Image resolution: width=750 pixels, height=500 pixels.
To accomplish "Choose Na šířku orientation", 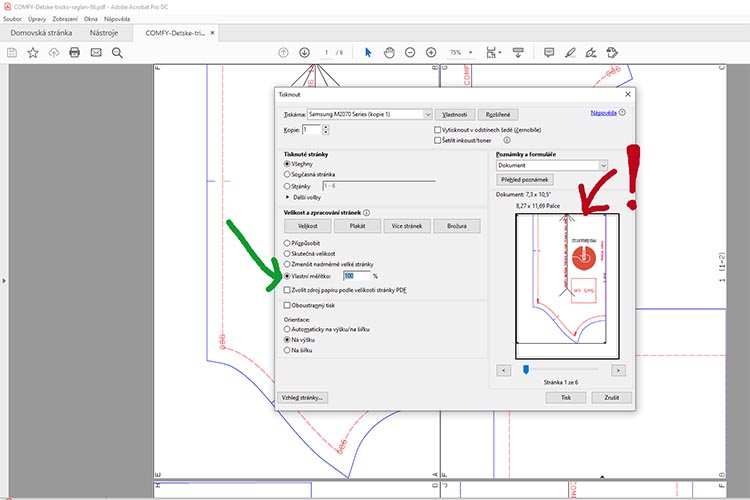I will [289, 351].
